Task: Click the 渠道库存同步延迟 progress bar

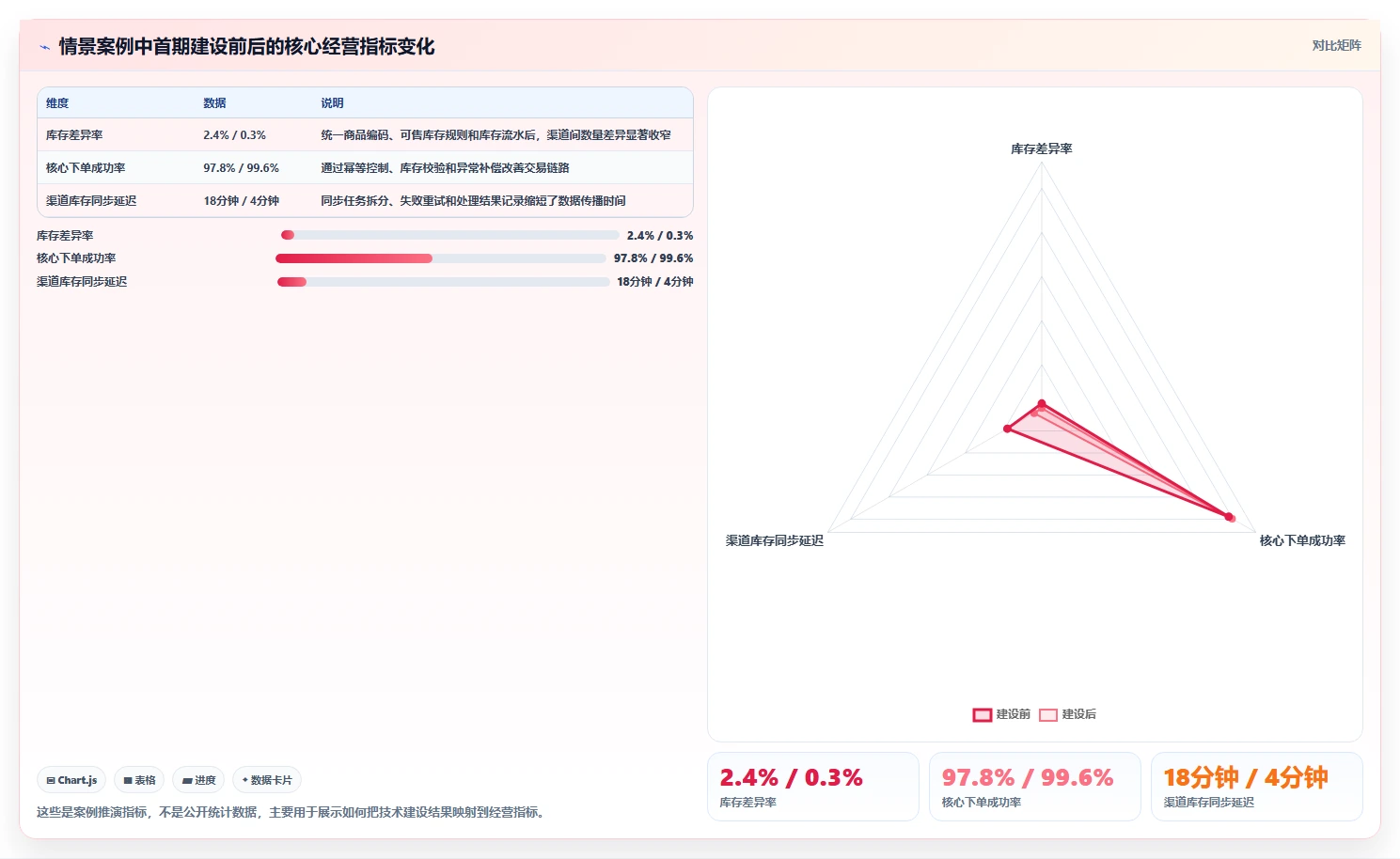Action: coord(444,282)
